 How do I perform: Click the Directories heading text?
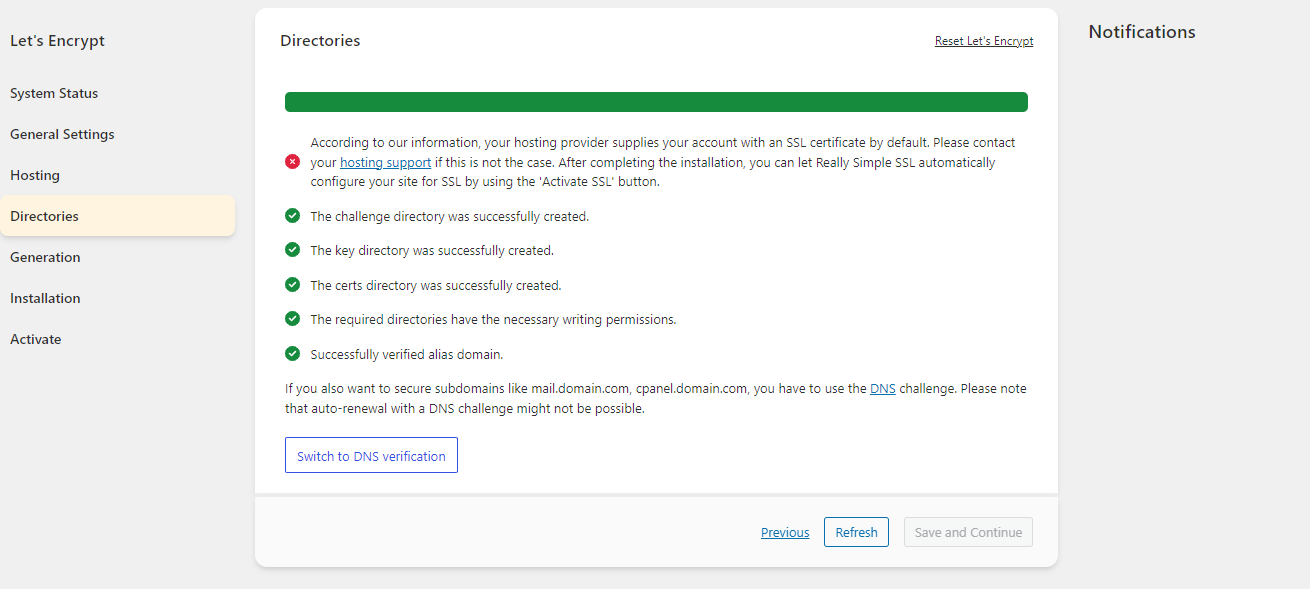coord(320,41)
